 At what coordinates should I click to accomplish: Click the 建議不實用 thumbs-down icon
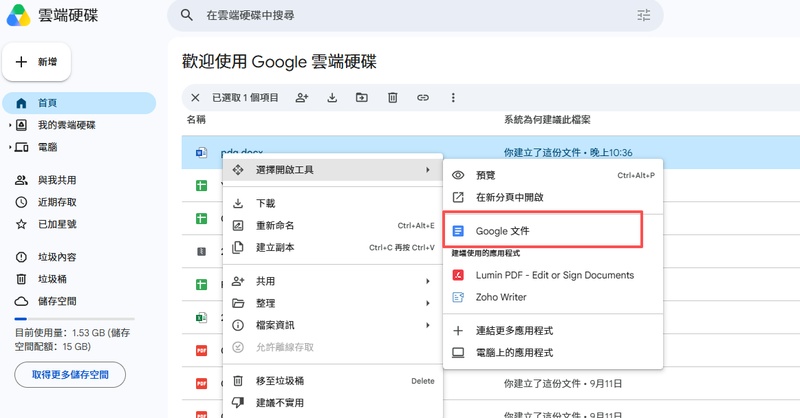(x=238, y=403)
